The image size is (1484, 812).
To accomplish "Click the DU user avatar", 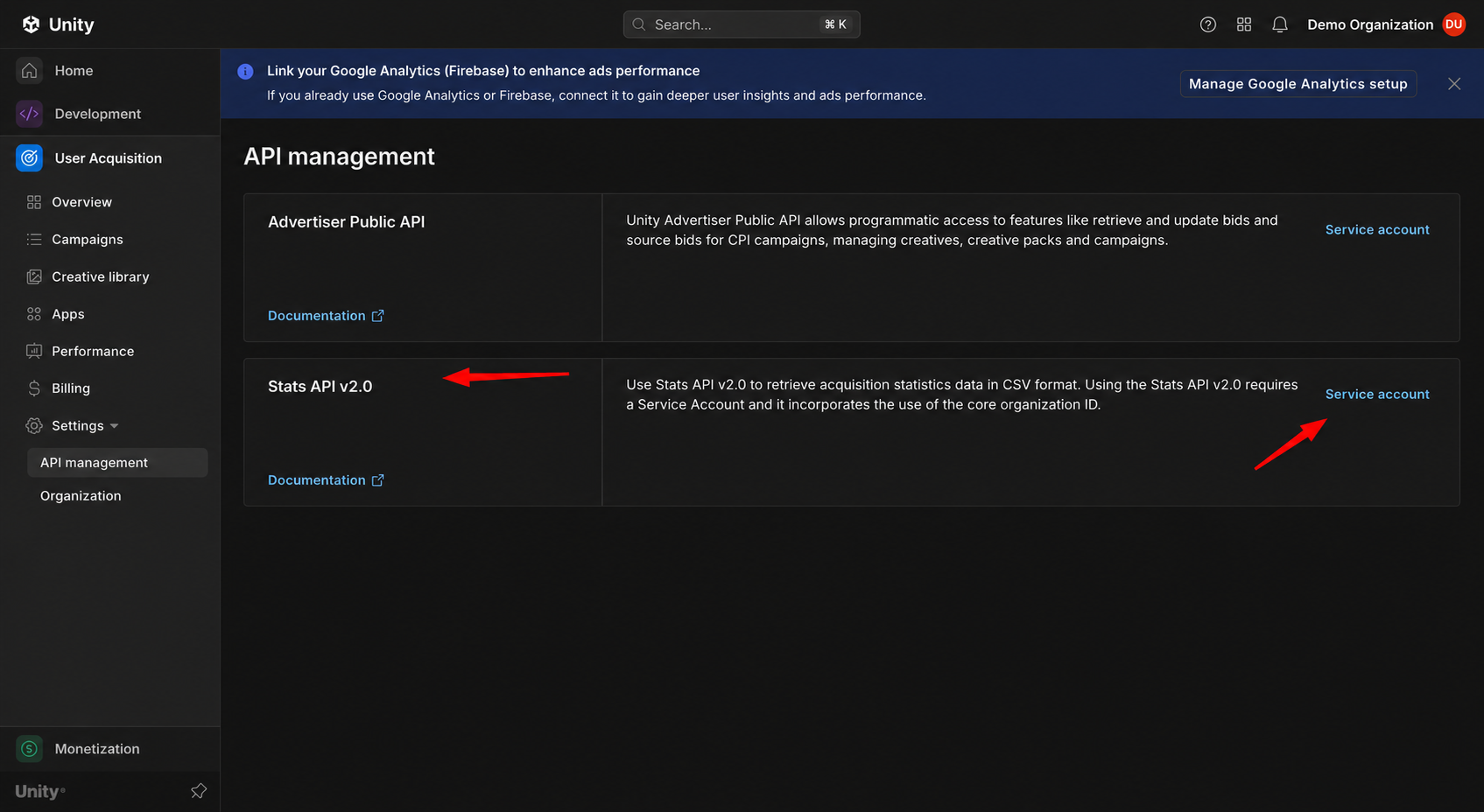I will point(1454,24).
